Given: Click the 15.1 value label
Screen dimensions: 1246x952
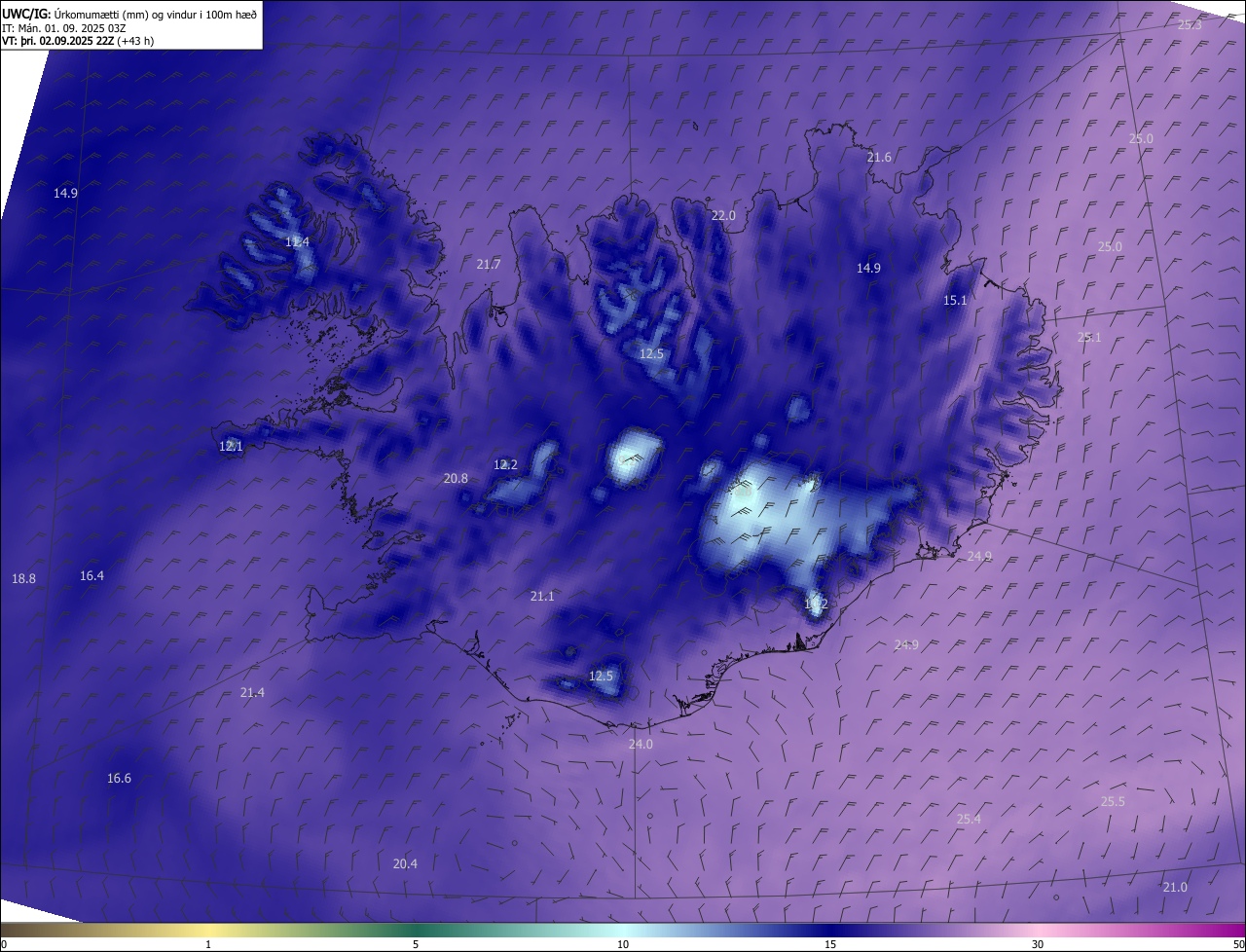Looking at the screenshot, I should tap(955, 300).
